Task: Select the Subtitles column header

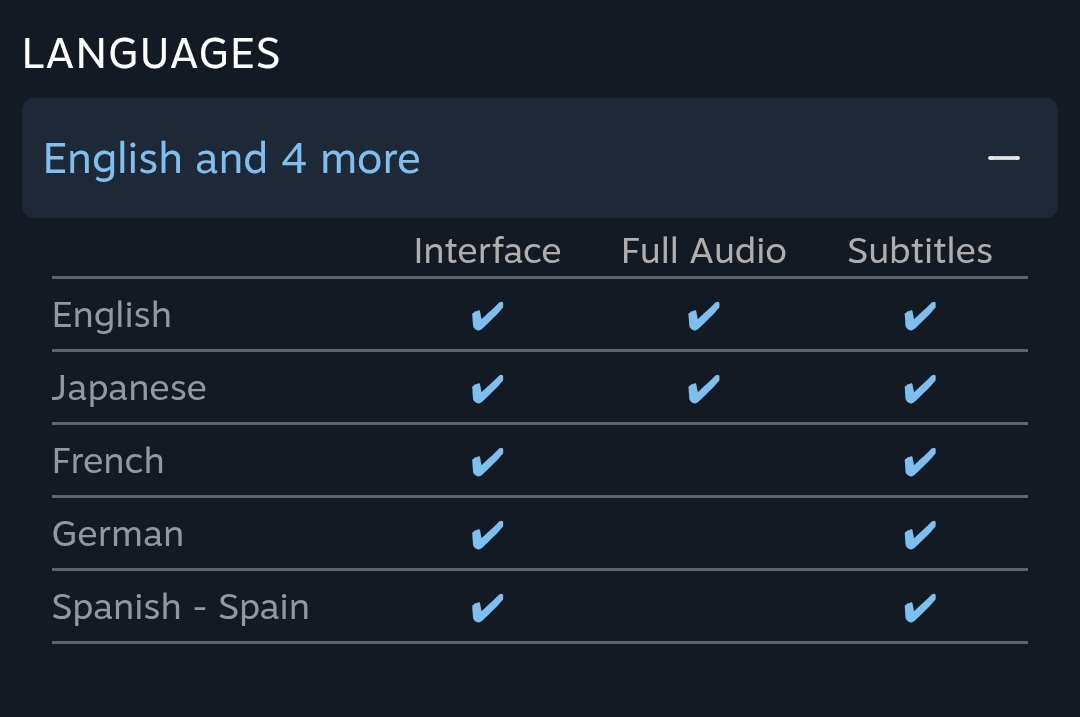Action: point(920,251)
